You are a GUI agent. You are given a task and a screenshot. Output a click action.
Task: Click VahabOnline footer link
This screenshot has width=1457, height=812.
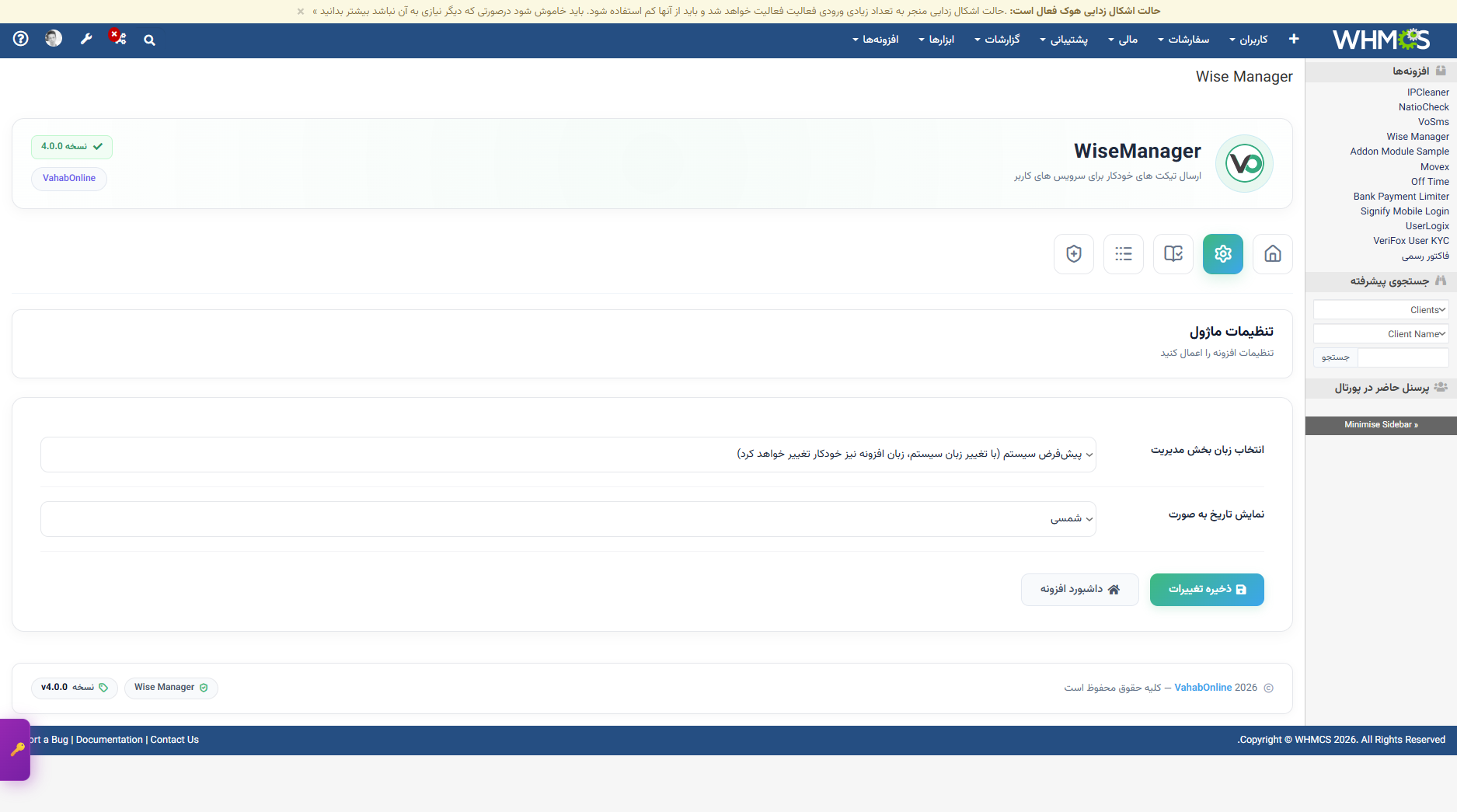[x=1203, y=688]
